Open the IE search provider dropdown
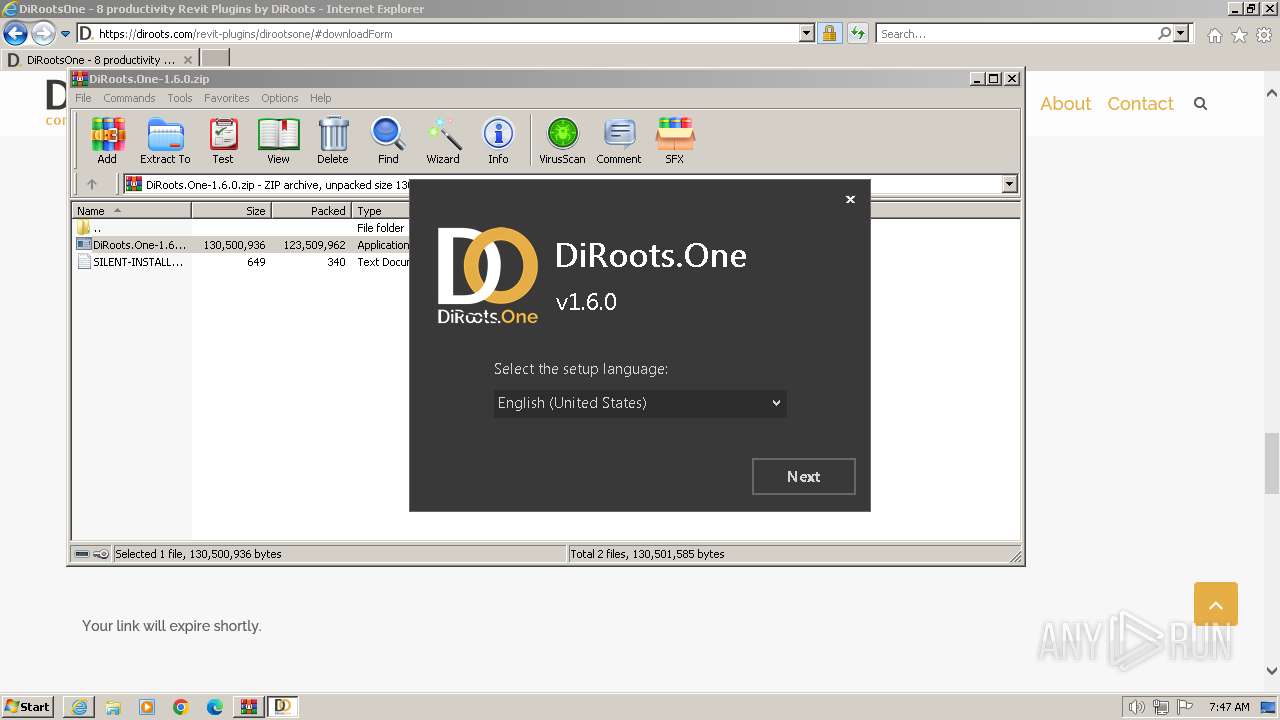Screen dimensions: 1280x720 (x=1181, y=33)
